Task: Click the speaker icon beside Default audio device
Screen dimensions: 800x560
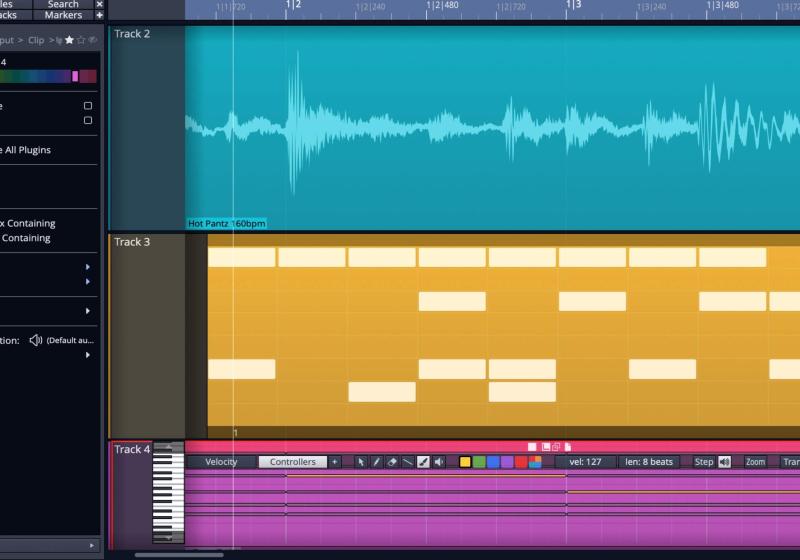Action: tap(35, 340)
